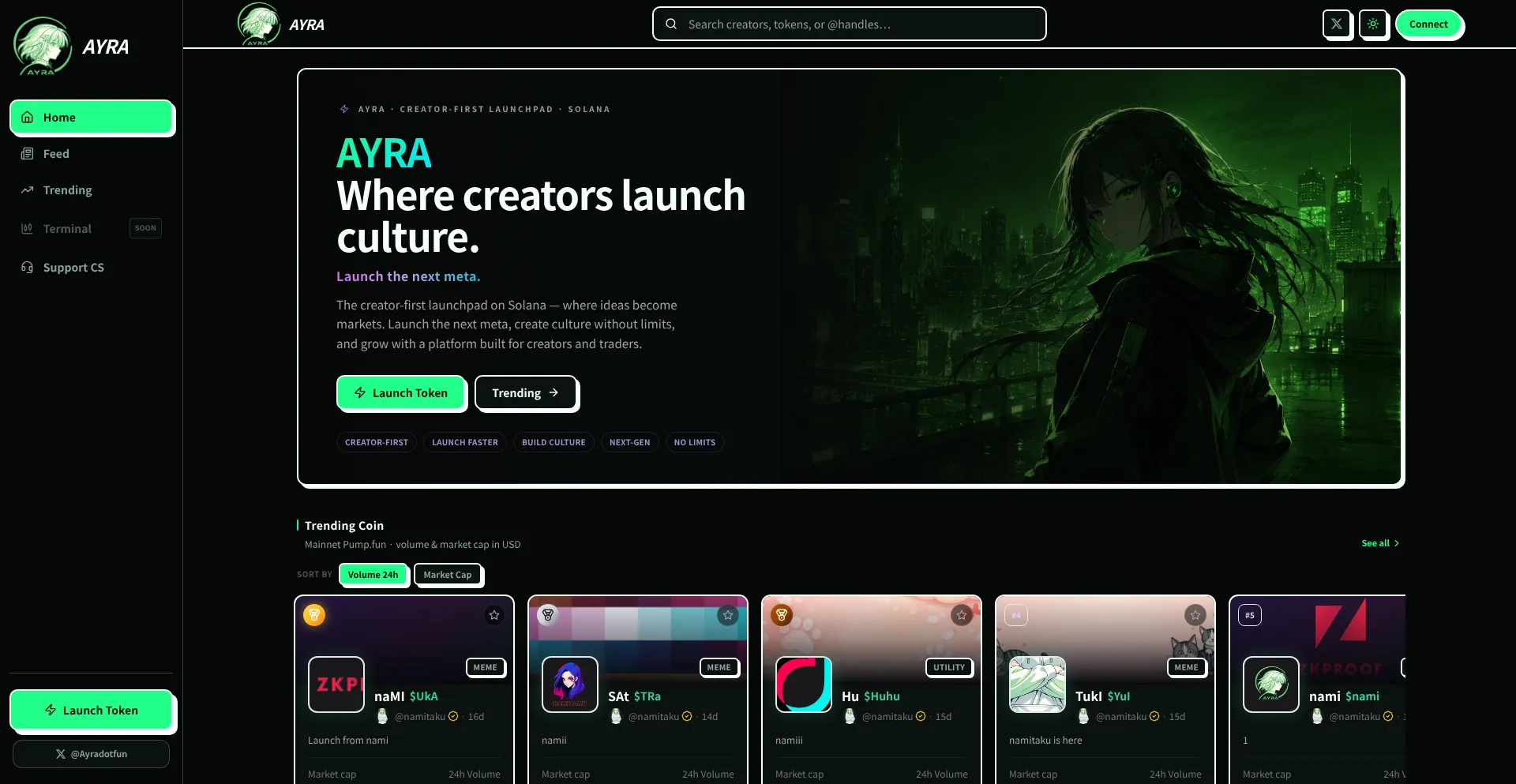Click the MEME tag on TukI card
This screenshot has width=1516, height=784.
pos(1187,667)
